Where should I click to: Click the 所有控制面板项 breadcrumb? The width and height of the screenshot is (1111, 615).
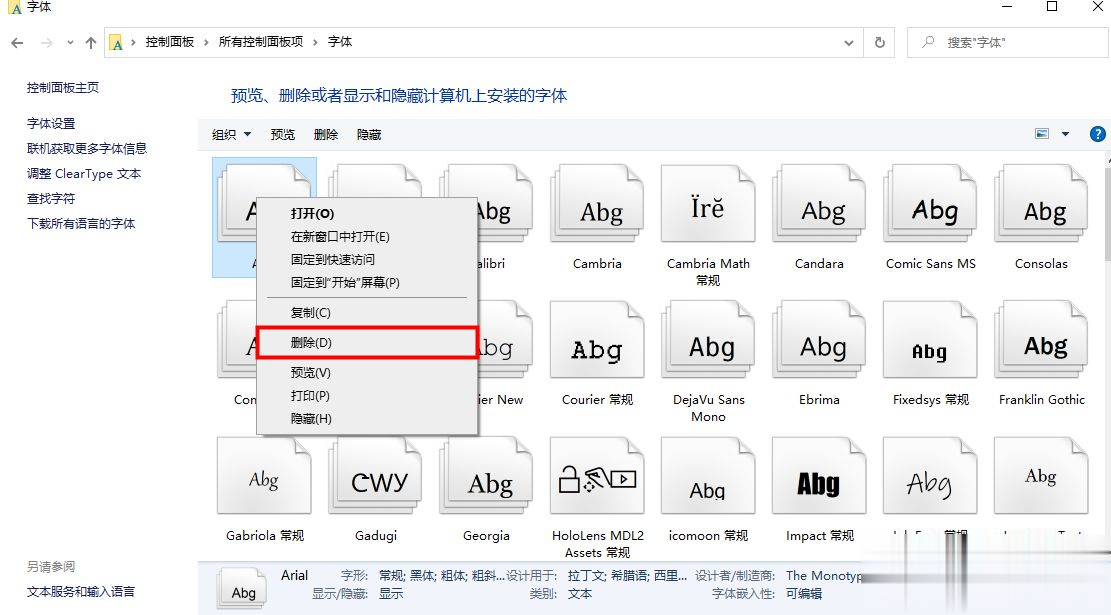tap(261, 42)
